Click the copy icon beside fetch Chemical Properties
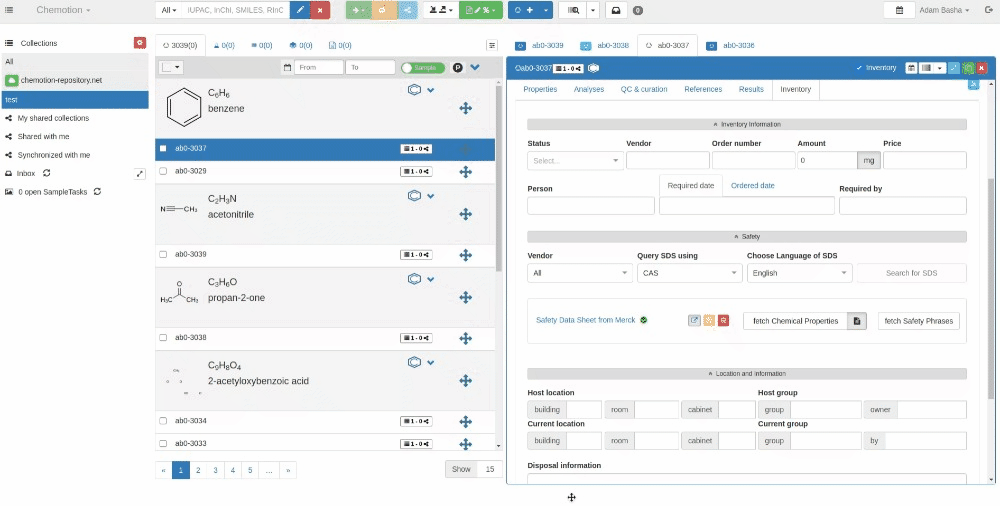1000x506 pixels. (x=857, y=321)
